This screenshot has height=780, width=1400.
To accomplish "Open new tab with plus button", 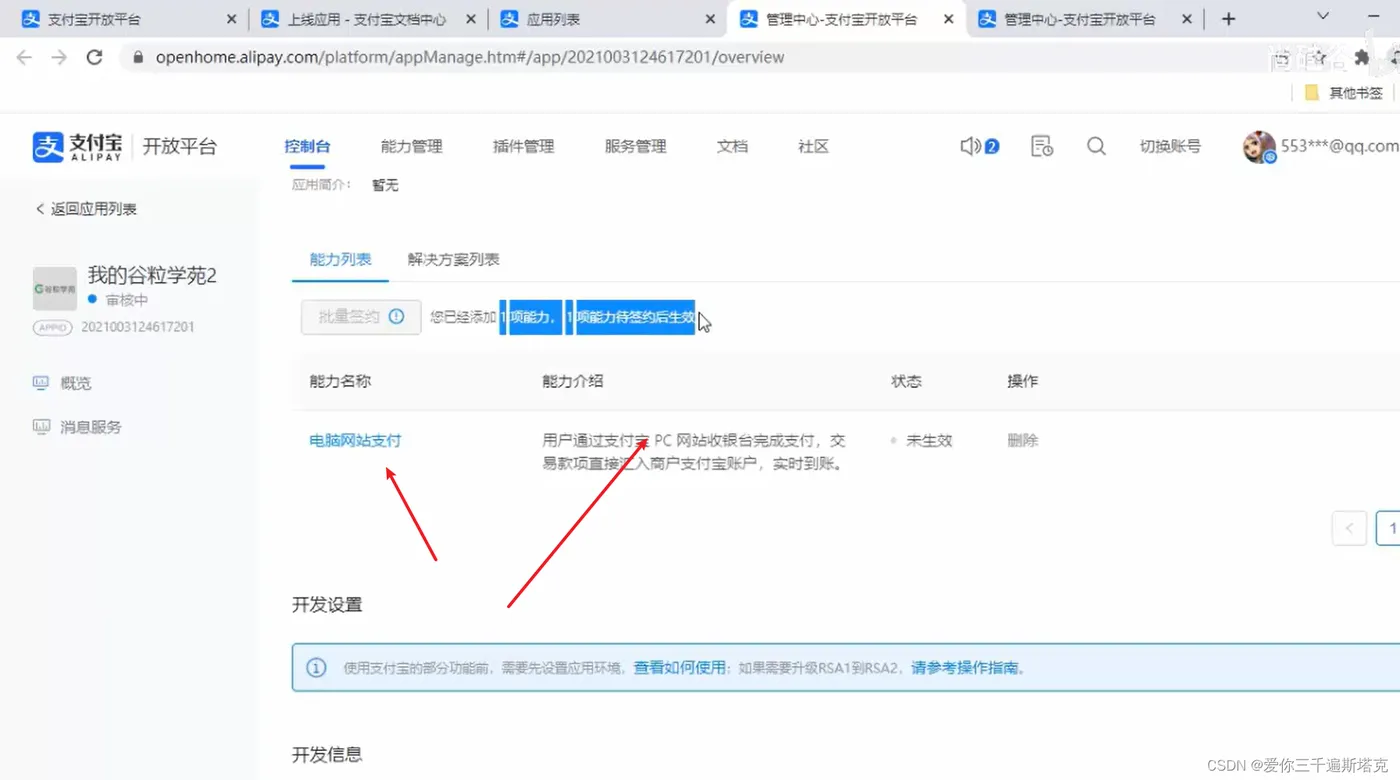I will point(1229,19).
